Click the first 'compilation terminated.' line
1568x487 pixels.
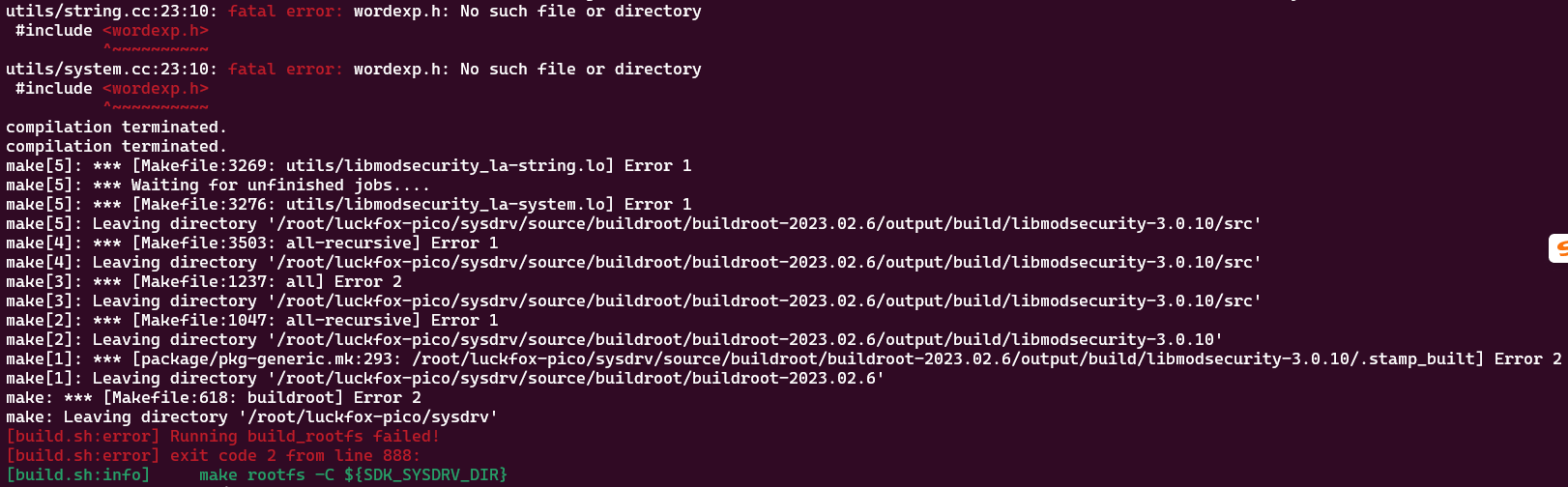click(x=116, y=128)
